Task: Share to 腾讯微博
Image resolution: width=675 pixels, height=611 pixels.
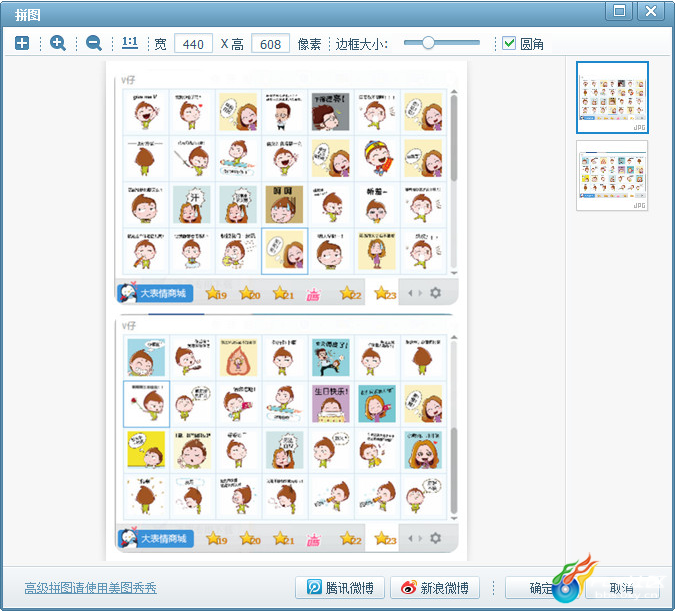Action: pos(340,588)
